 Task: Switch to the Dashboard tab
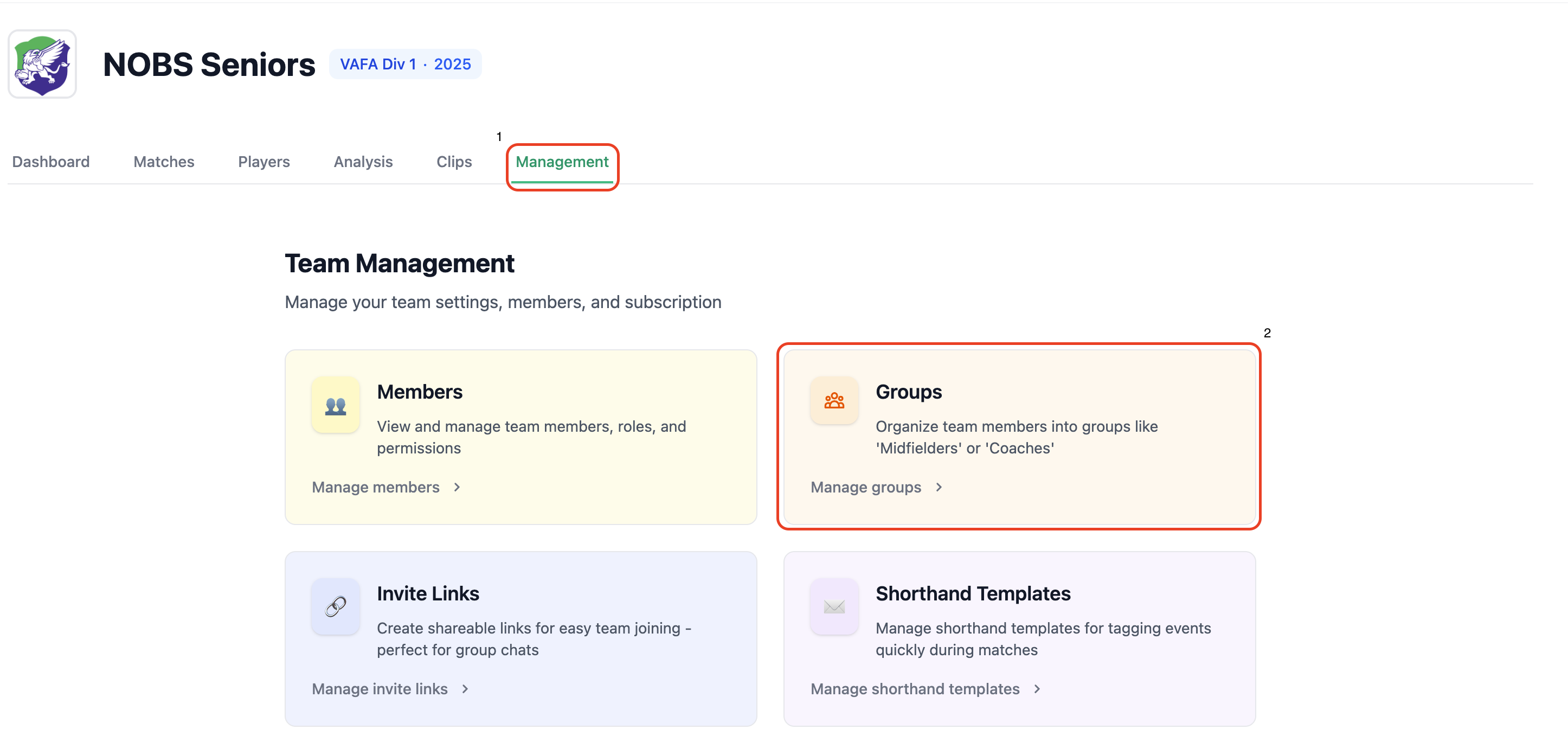(x=51, y=162)
